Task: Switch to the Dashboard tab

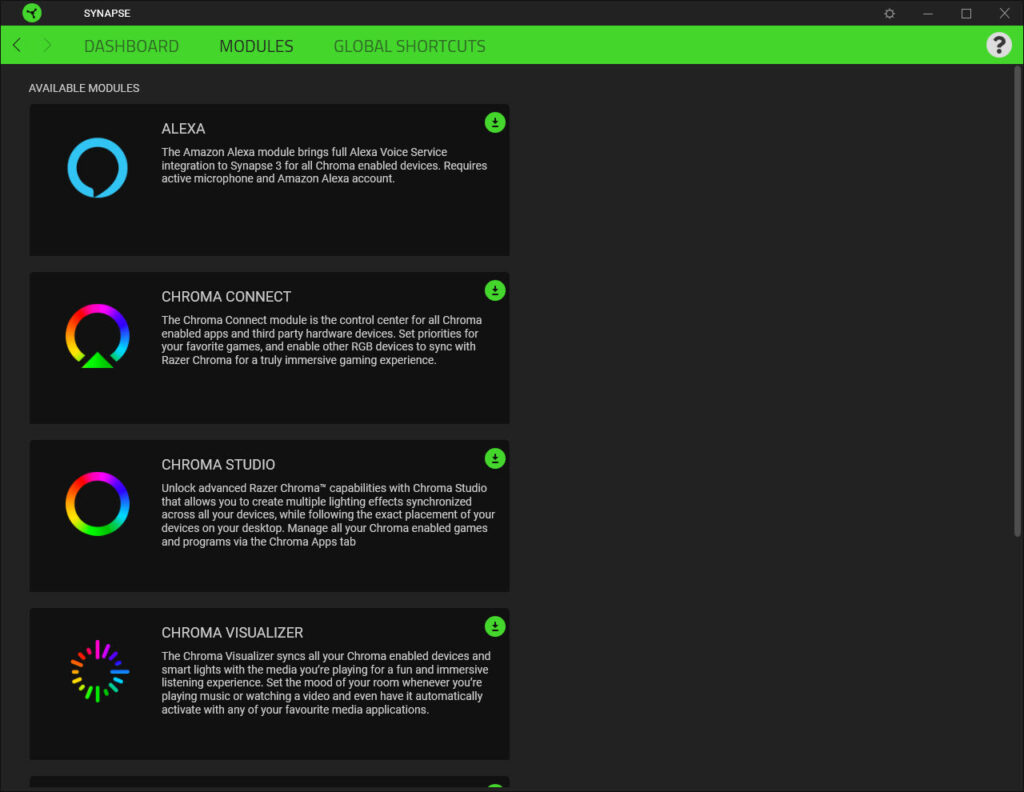Action: pos(131,46)
